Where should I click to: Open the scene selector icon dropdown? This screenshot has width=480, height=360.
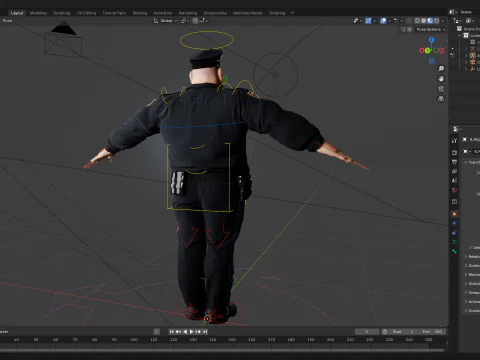452,12
